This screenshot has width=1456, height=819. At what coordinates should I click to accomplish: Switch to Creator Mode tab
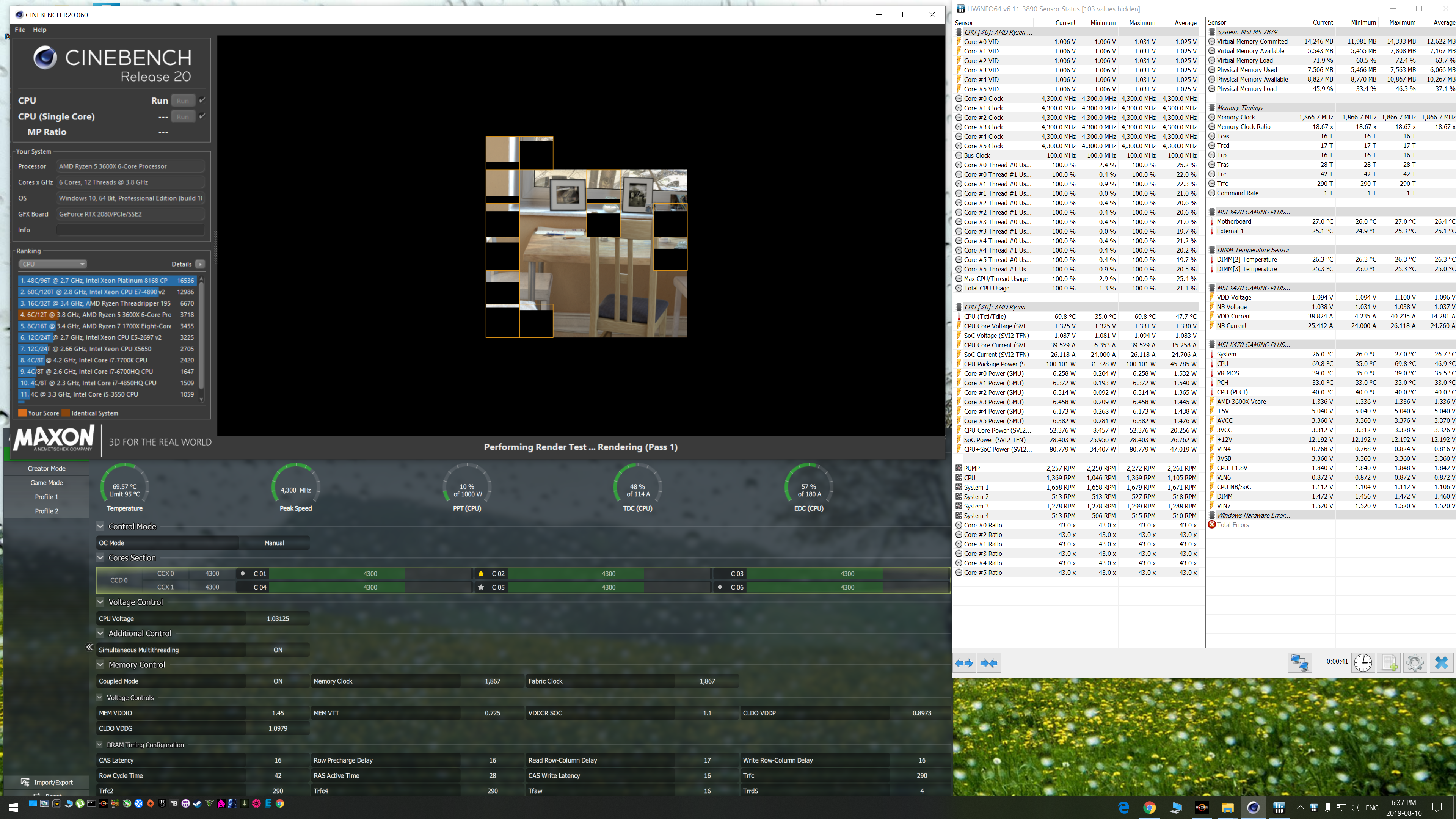46,468
